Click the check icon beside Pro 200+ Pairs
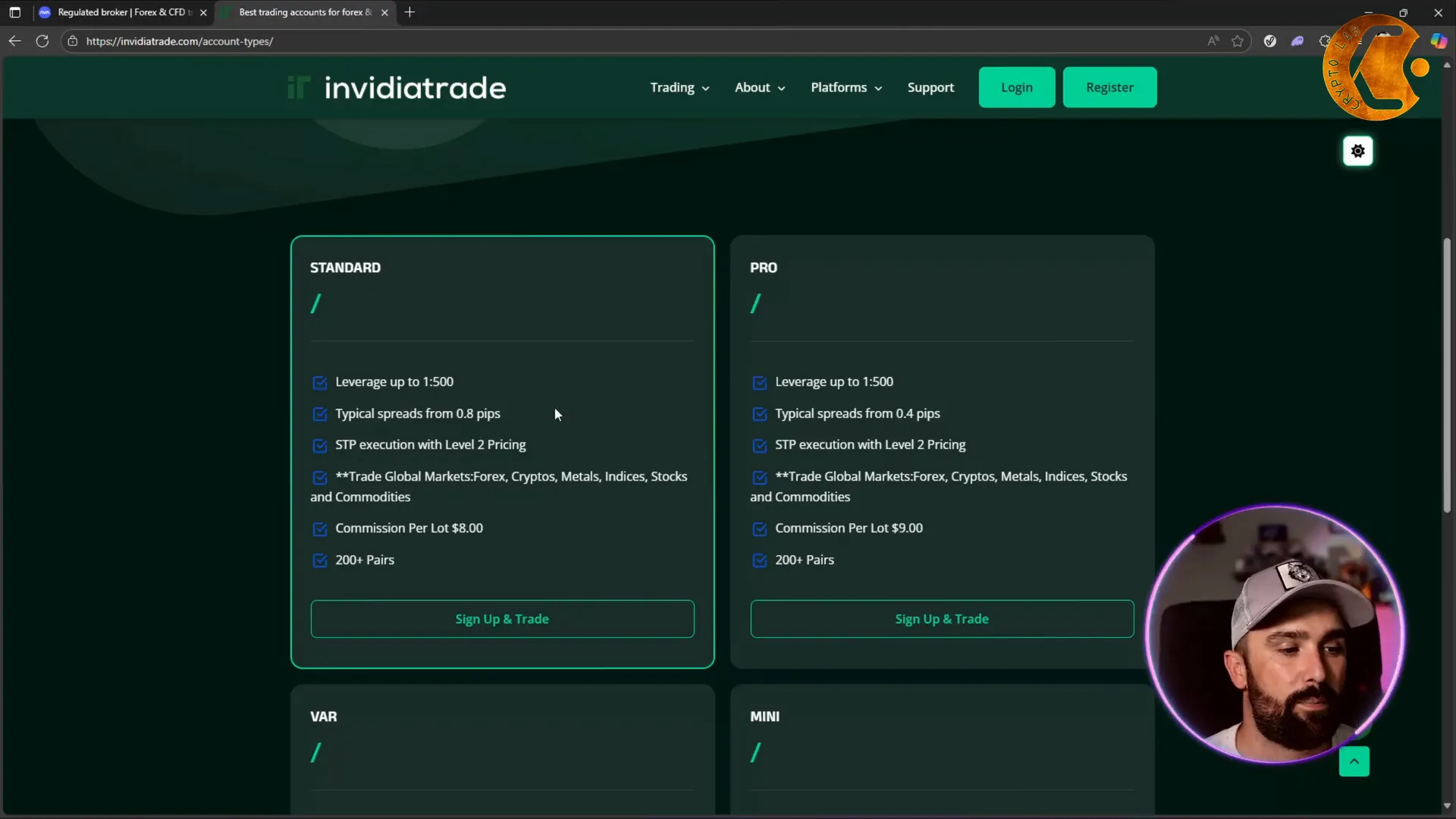 coord(759,560)
